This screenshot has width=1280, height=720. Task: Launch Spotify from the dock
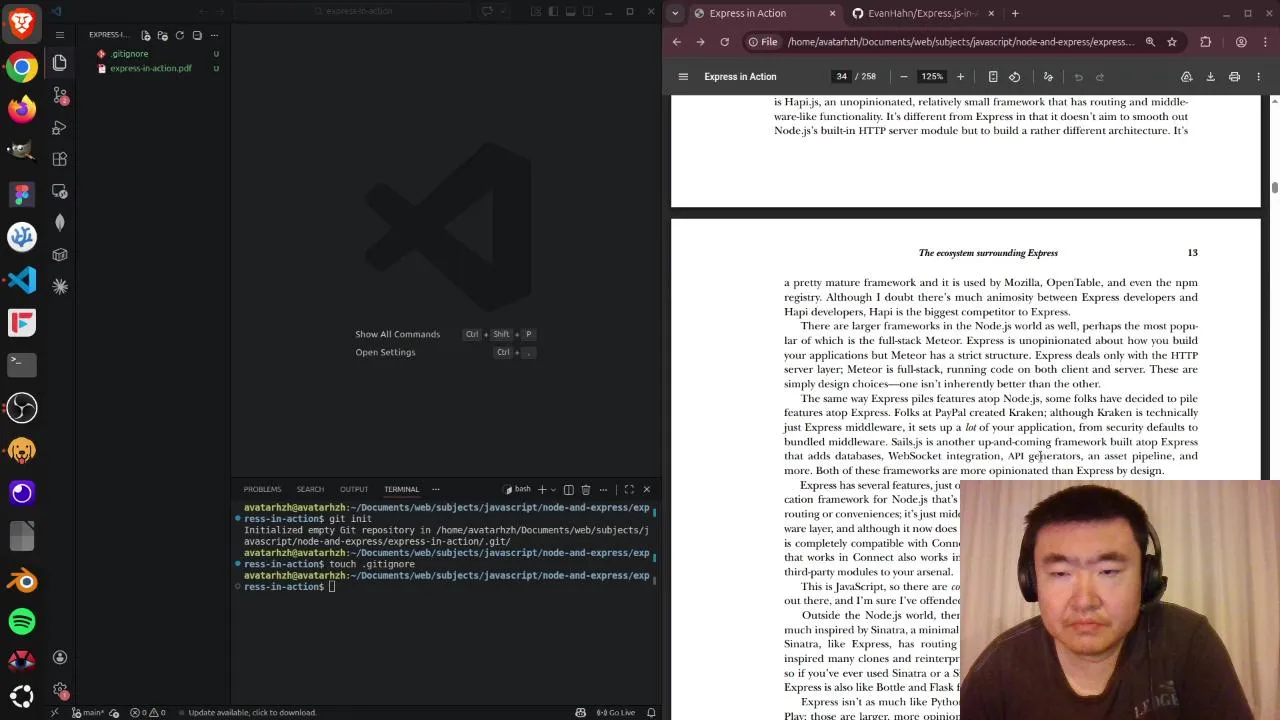22,621
